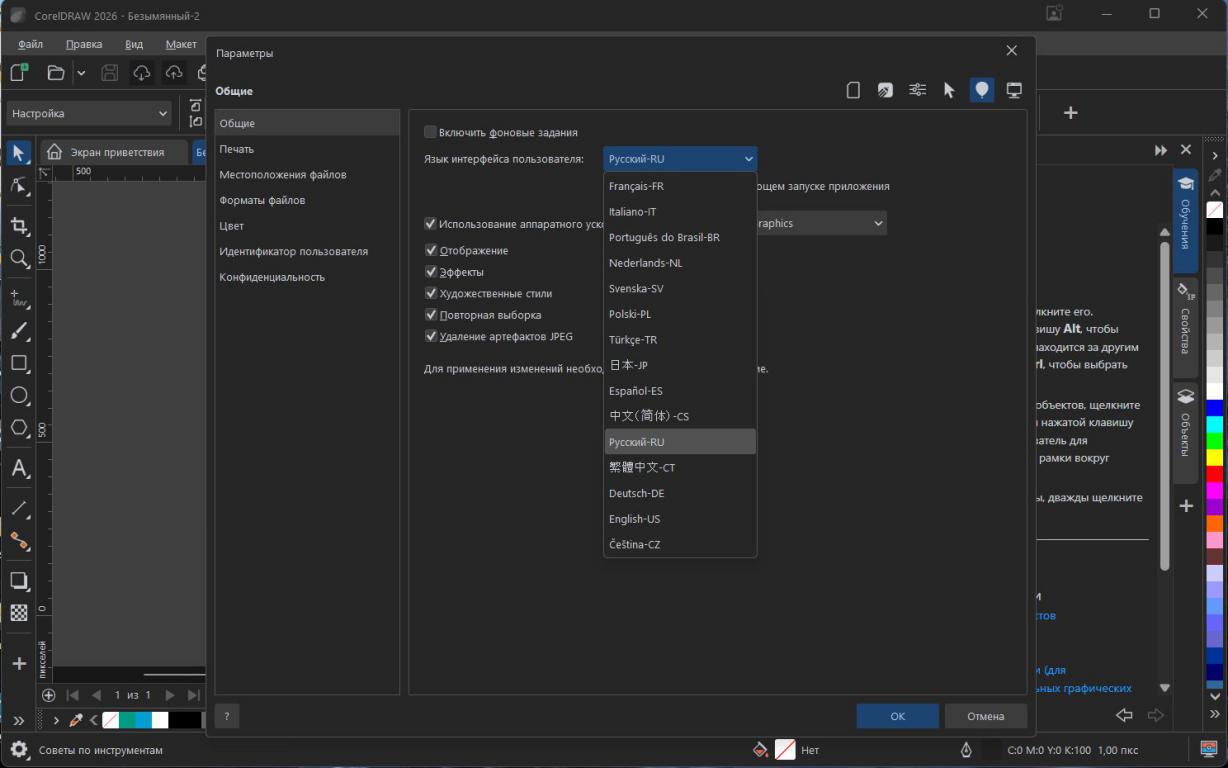The height and width of the screenshot is (768, 1228).
Task: Pick the Ellipse tool
Action: point(19,395)
